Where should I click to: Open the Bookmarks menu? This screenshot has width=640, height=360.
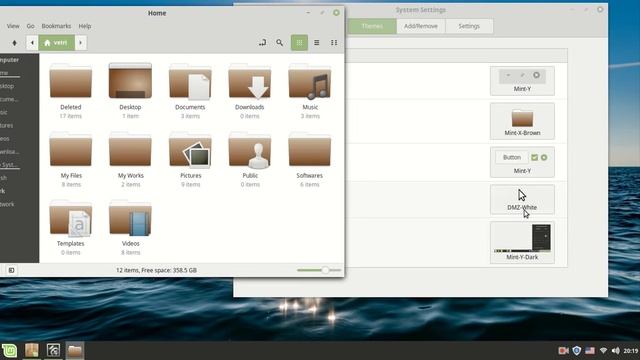point(56,26)
